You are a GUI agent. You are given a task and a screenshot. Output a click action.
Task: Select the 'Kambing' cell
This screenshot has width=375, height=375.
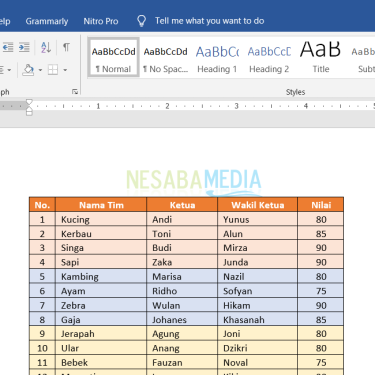pyautogui.click(x=101, y=276)
